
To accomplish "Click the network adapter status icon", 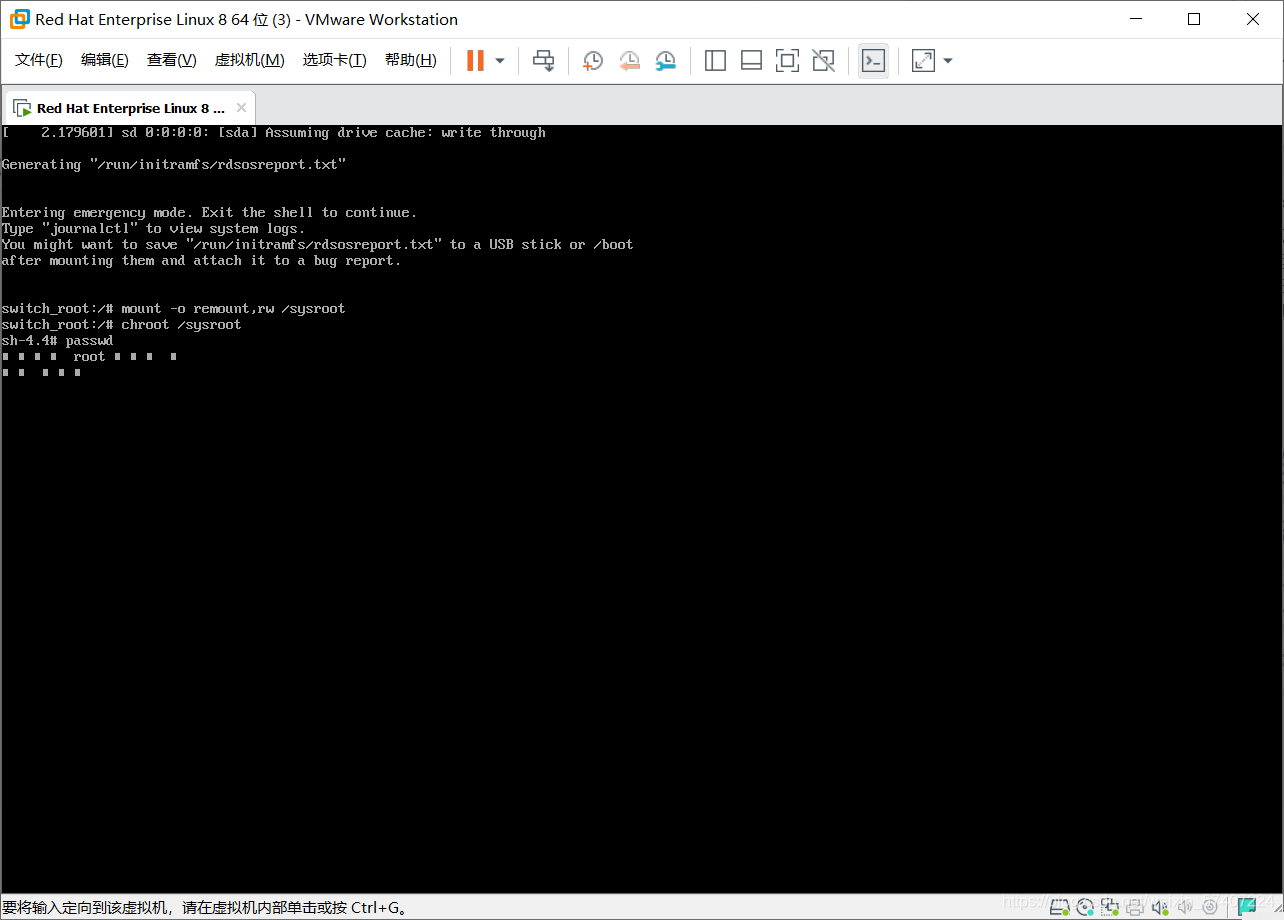I will (x=1110, y=907).
